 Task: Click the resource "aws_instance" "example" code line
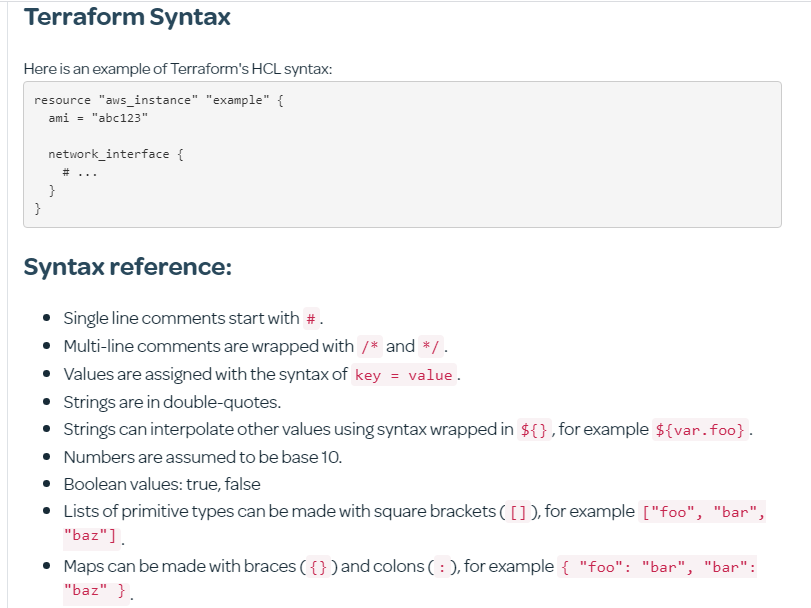tap(159, 100)
